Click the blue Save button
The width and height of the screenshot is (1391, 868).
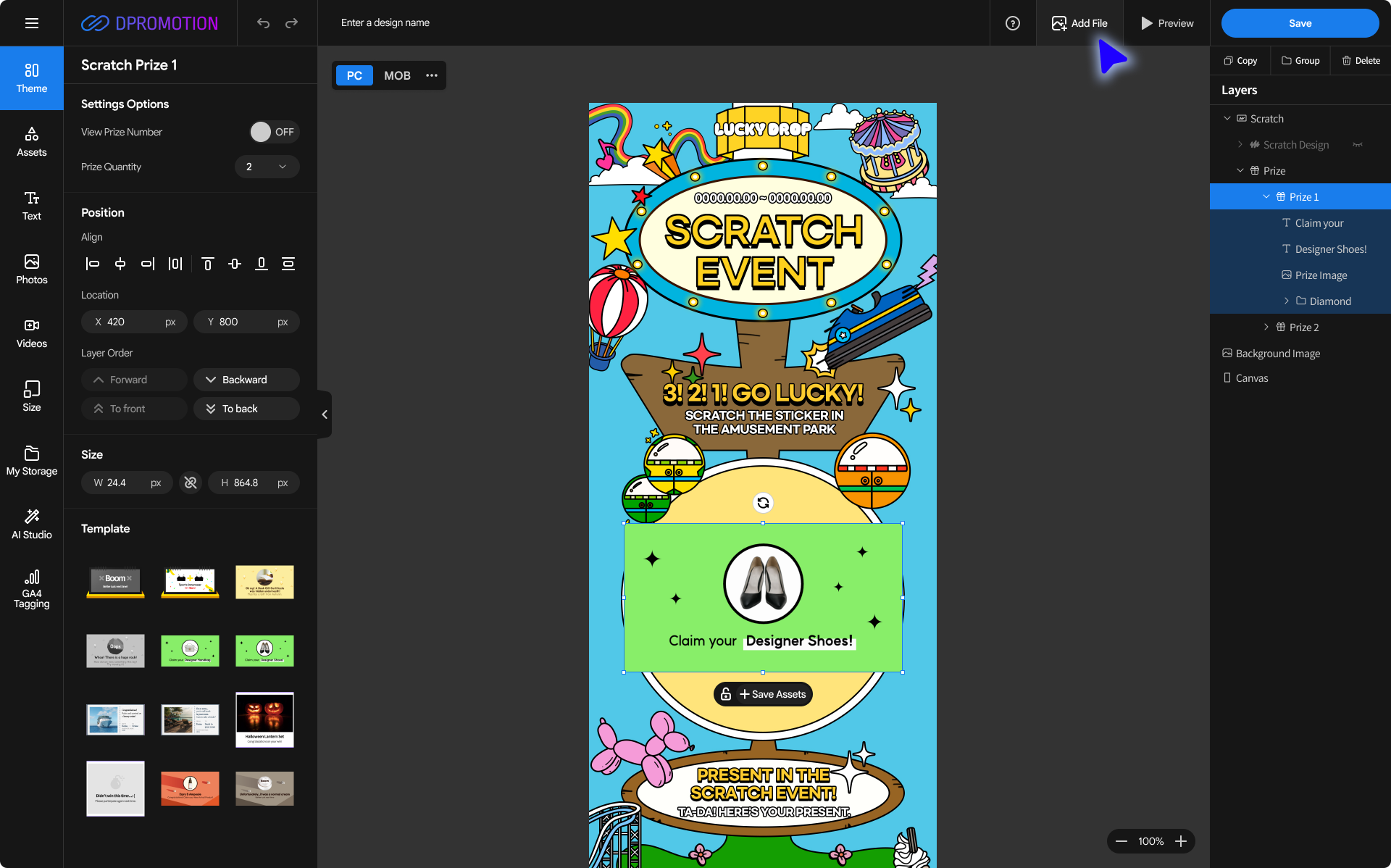coord(1300,23)
